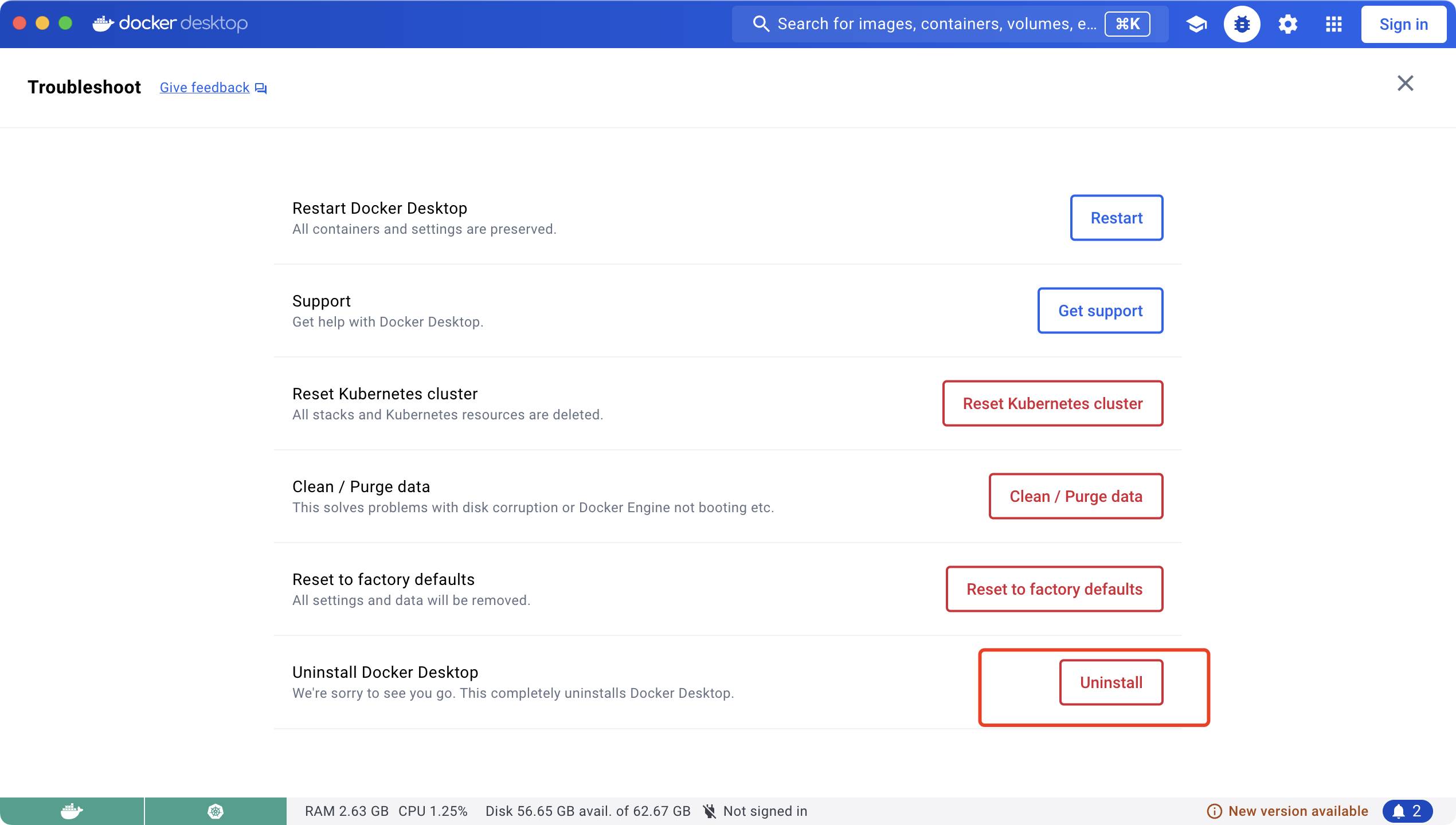Click the Not signed in status text
This screenshot has height=825, width=1456.
point(765,811)
